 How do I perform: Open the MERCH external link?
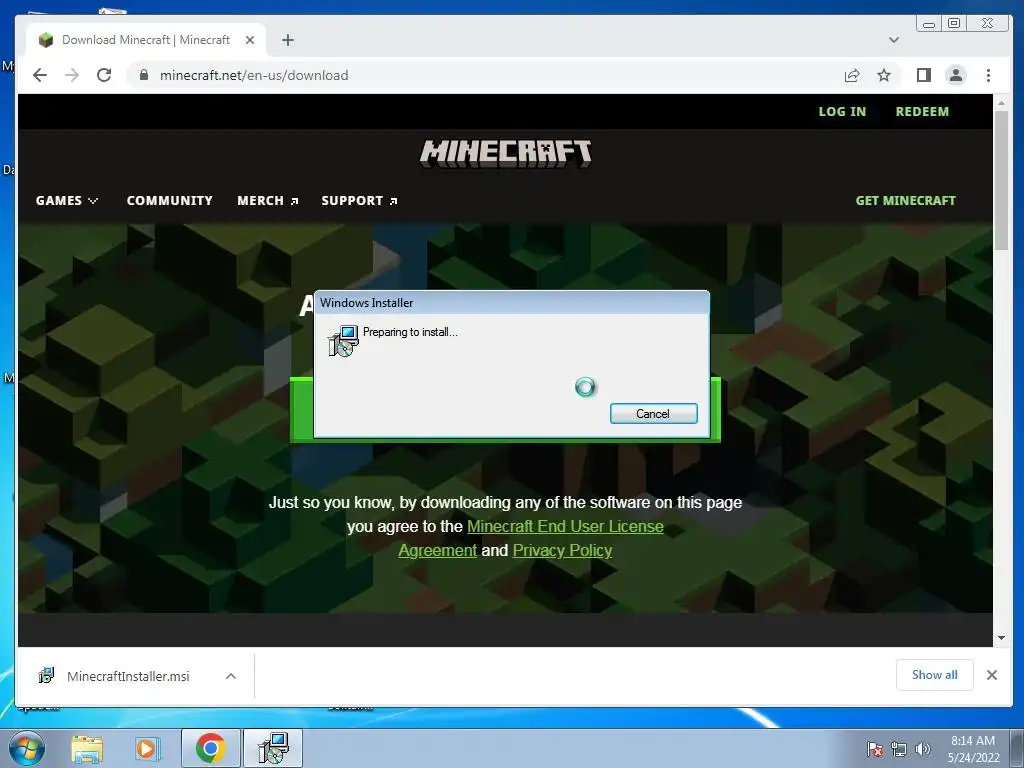coord(268,200)
